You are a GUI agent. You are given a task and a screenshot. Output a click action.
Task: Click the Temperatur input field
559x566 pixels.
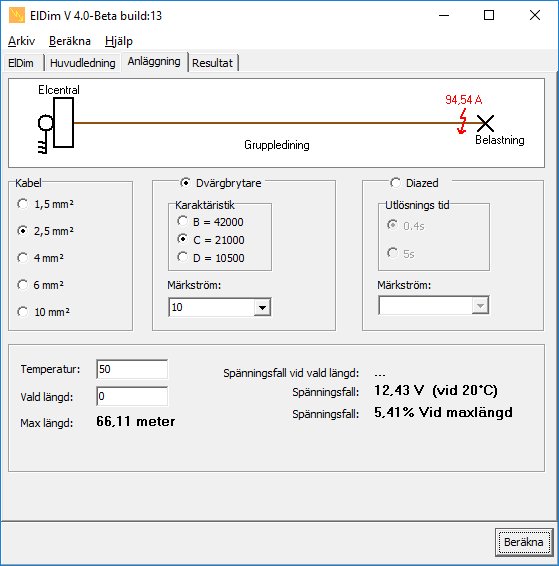coord(132,369)
